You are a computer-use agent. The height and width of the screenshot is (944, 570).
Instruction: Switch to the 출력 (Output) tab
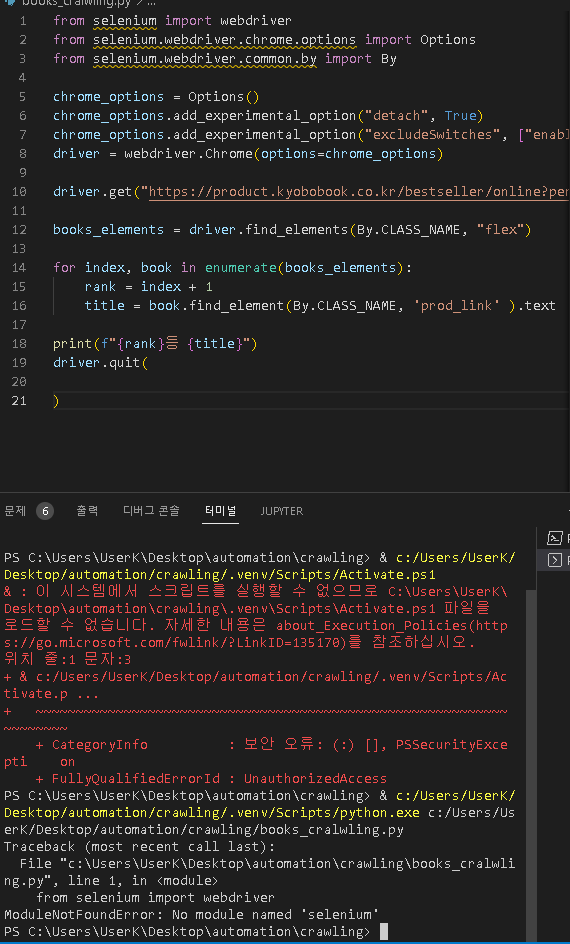87,511
